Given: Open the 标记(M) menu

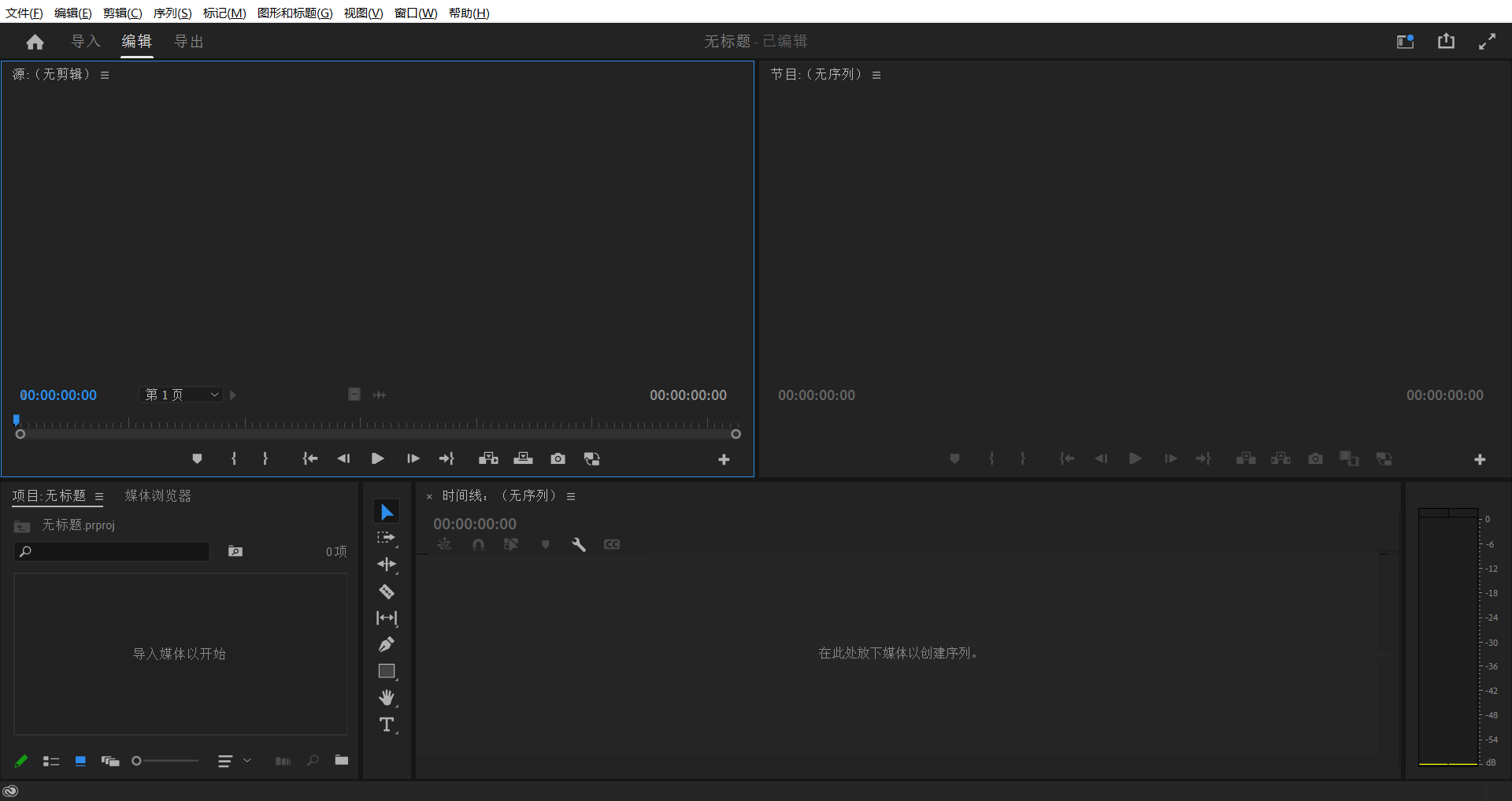Looking at the screenshot, I should [224, 13].
